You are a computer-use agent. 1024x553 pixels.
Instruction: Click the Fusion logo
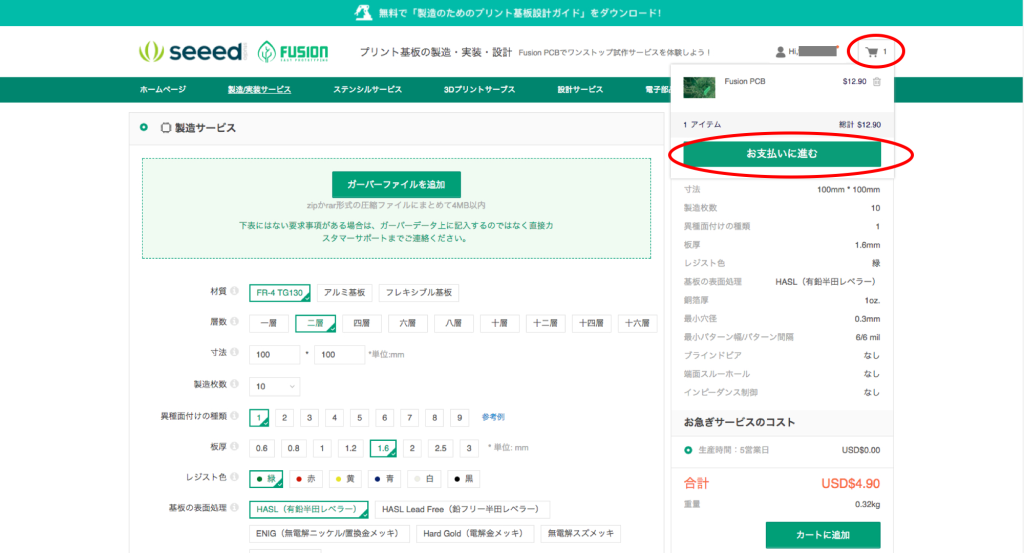(300, 52)
